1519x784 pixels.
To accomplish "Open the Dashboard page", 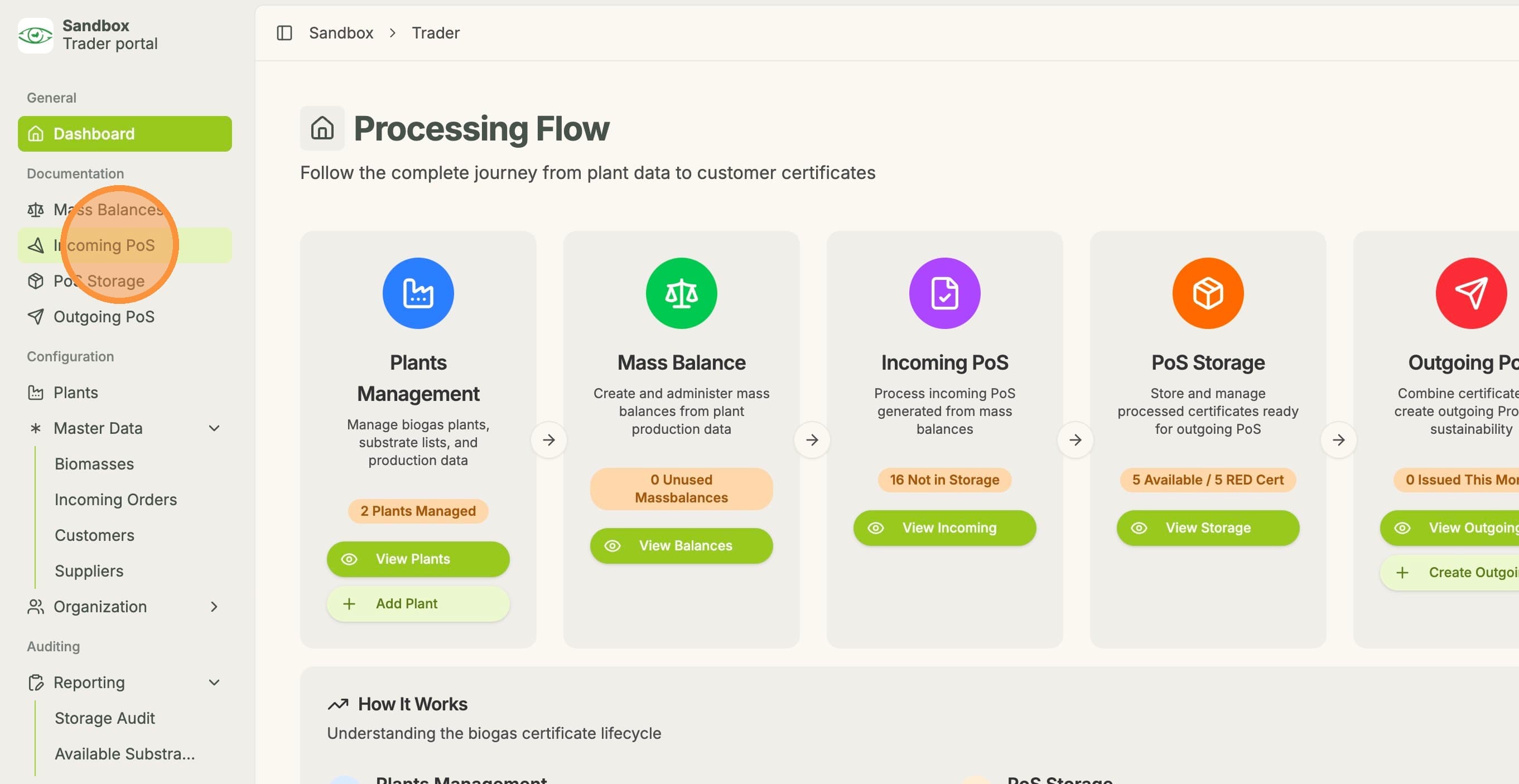I will [125, 134].
